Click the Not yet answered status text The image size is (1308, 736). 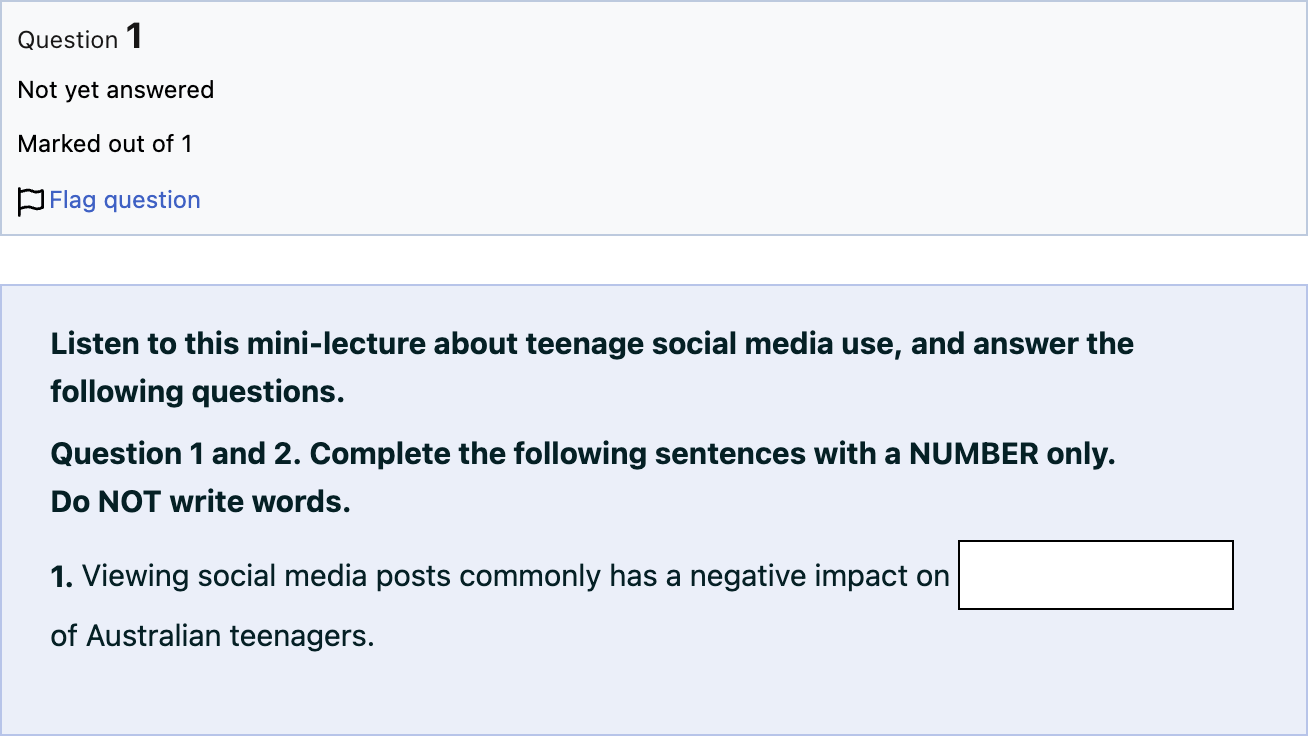(x=116, y=90)
